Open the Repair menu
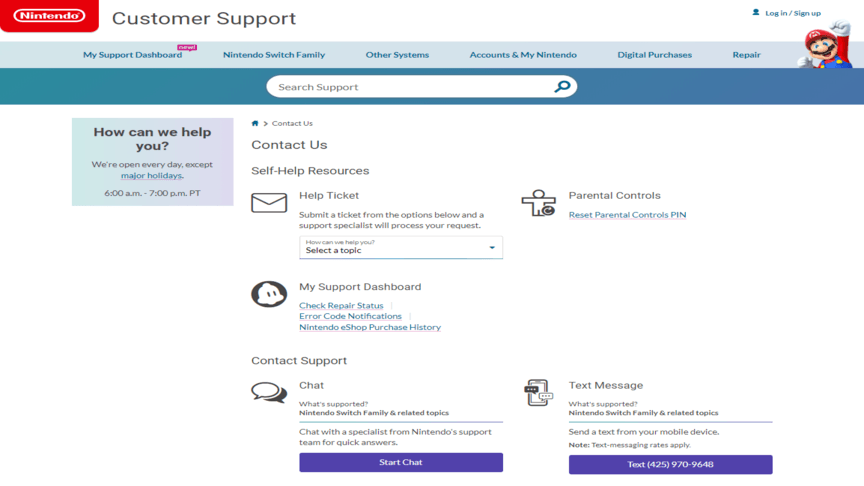The width and height of the screenshot is (864, 486). coord(747,55)
